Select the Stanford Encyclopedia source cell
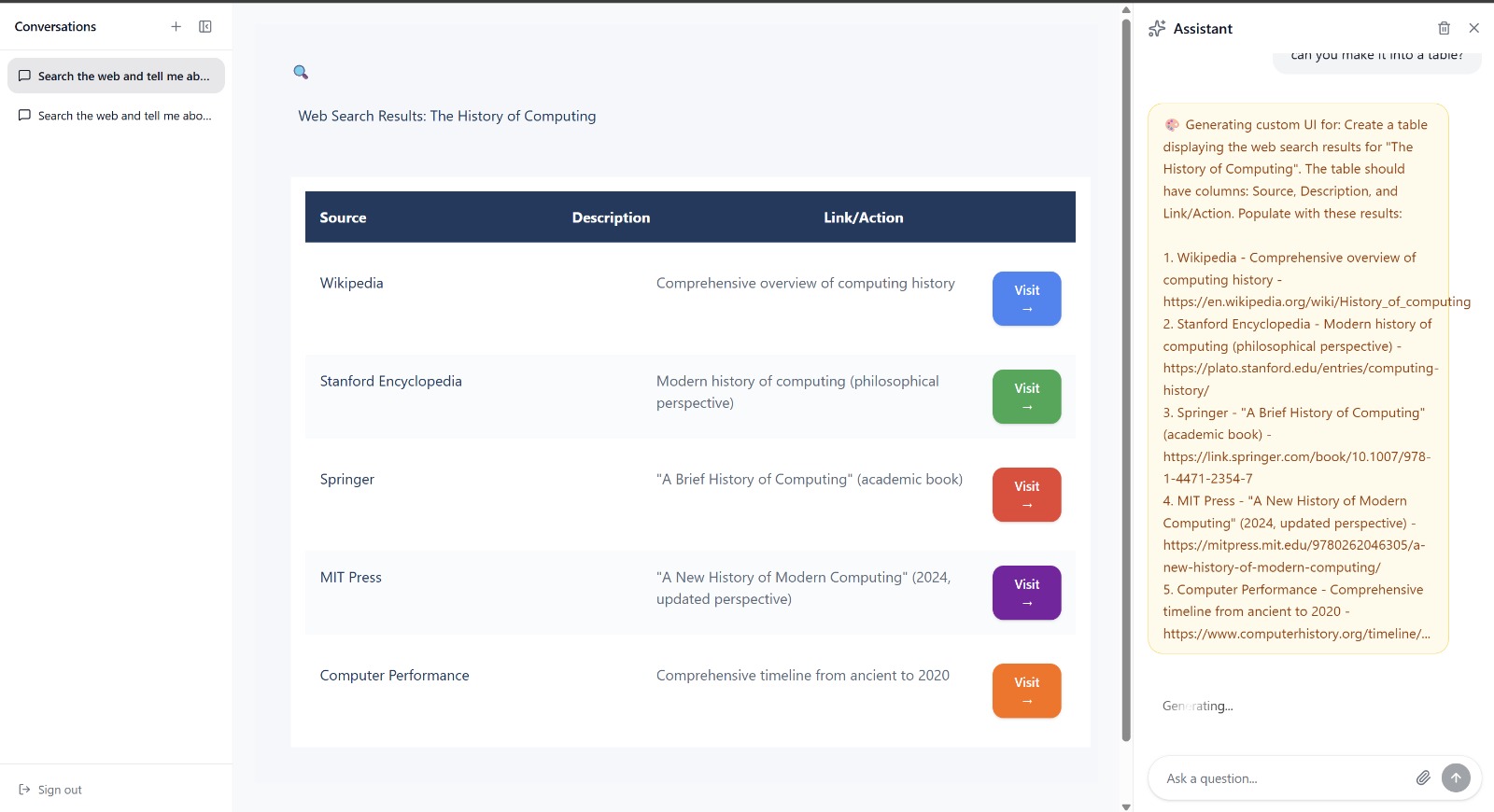The height and width of the screenshot is (812, 1494). [x=390, y=381]
